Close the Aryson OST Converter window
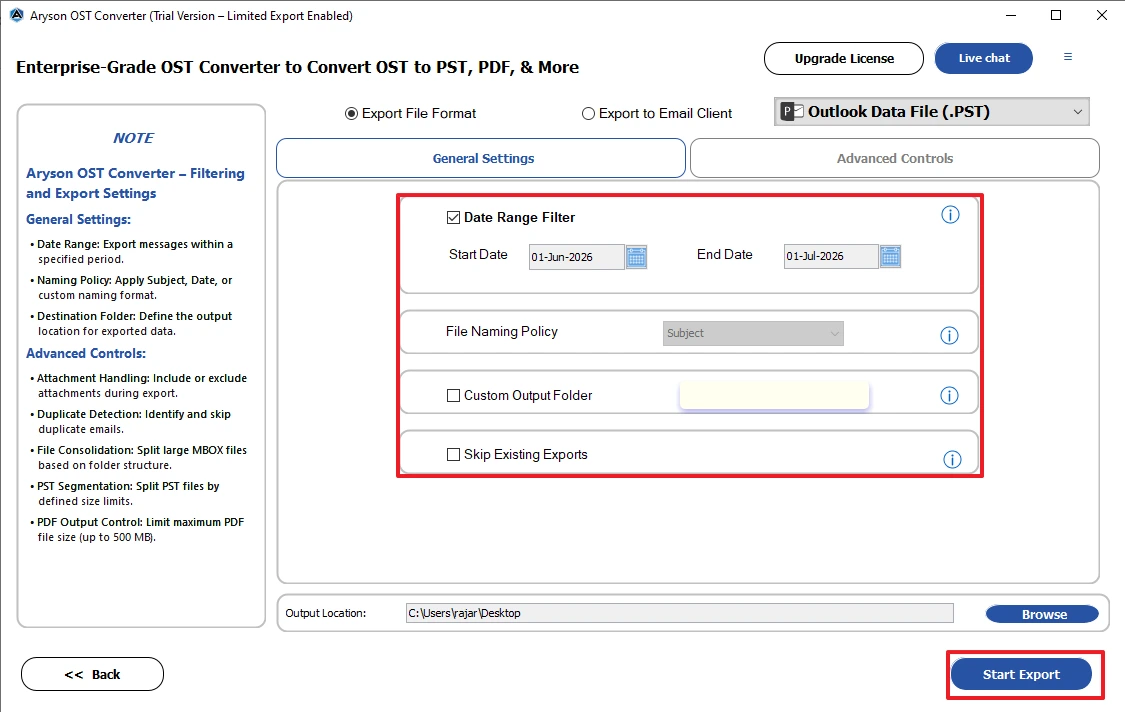The width and height of the screenshot is (1125, 712). click(1102, 15)
